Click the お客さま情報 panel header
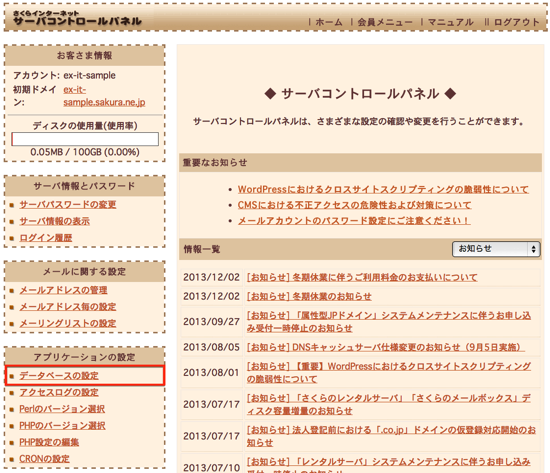550x473 pixels. (x=85, y=55)
